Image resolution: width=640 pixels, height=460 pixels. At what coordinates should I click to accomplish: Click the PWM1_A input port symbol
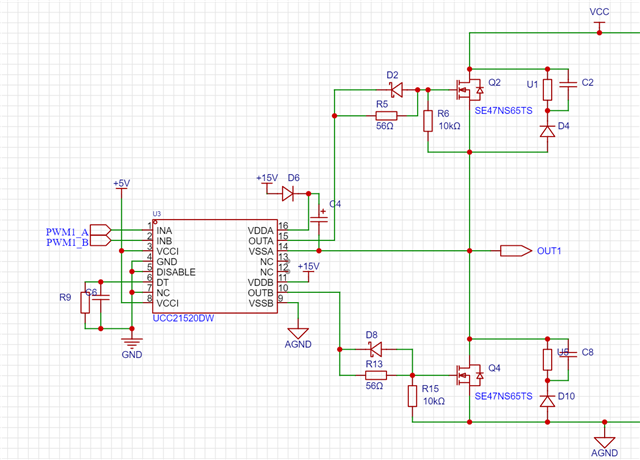[100, 230]
